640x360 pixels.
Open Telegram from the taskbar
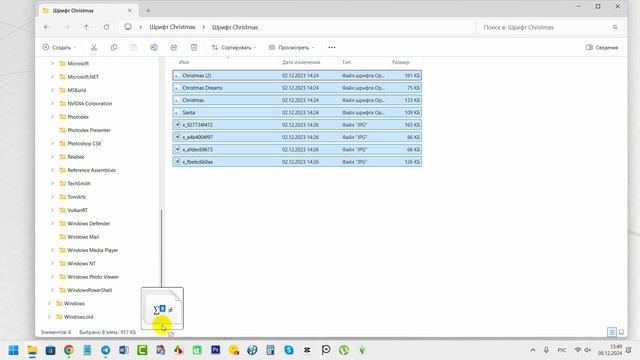[105, 350]
